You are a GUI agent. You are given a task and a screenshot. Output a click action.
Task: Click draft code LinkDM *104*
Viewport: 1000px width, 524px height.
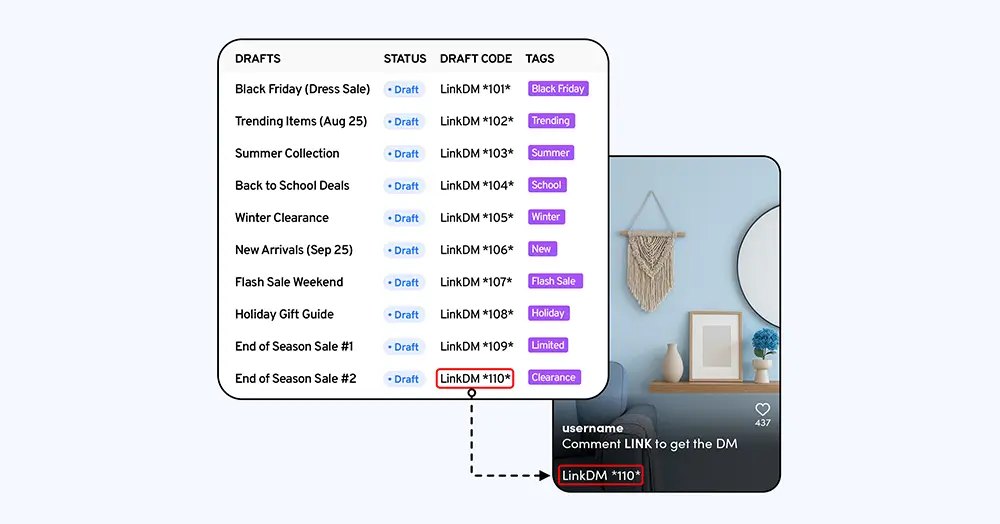476,186
